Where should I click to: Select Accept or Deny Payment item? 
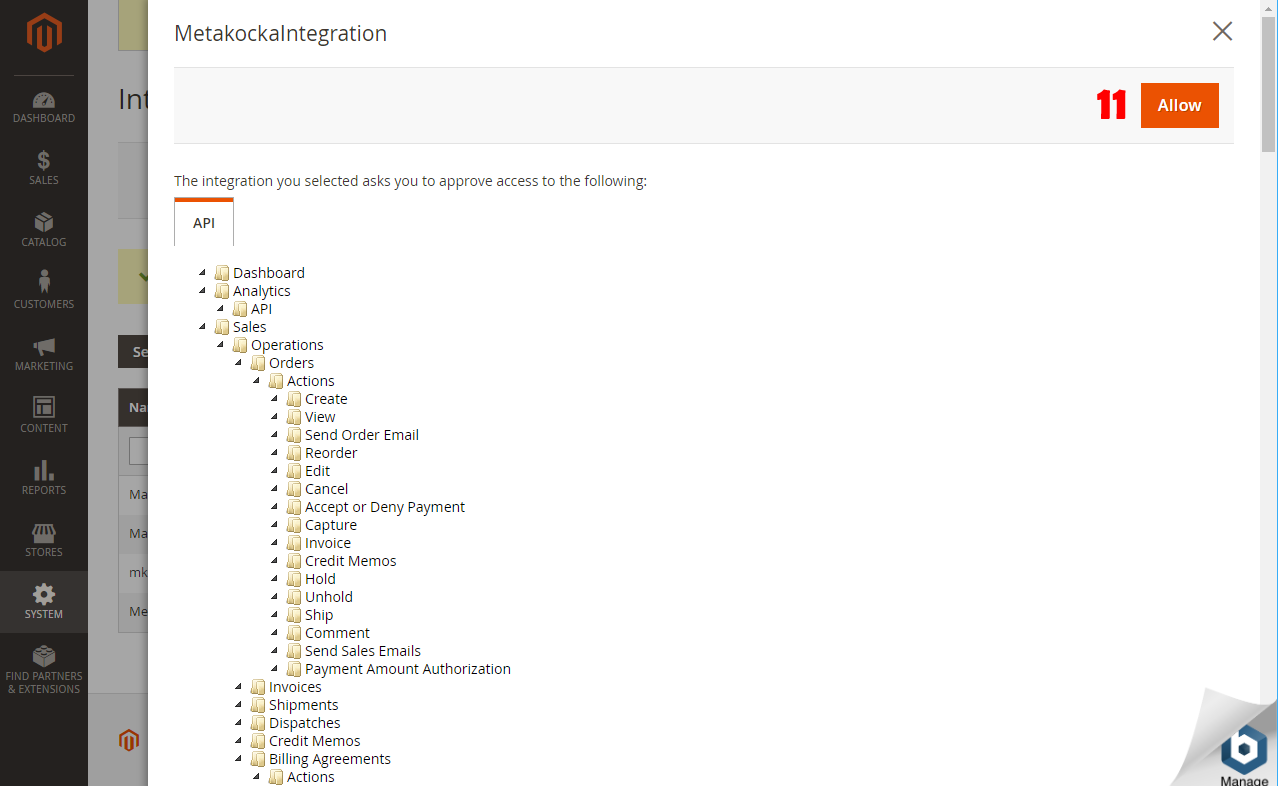(x=385, y=507)
